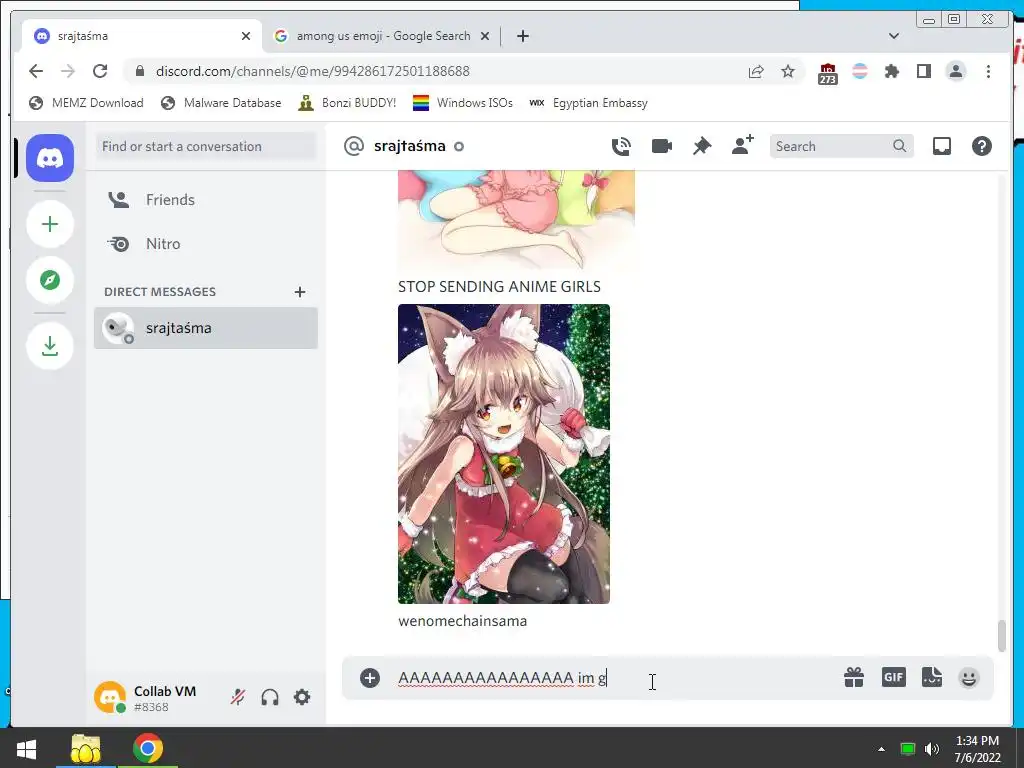Start a video call
The image size is (1024, 768).
pos(662,146)
